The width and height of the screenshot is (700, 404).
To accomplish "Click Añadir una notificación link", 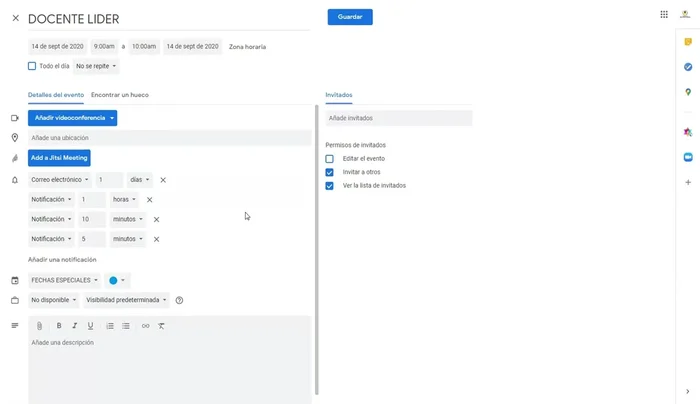I will click(62, 259).
